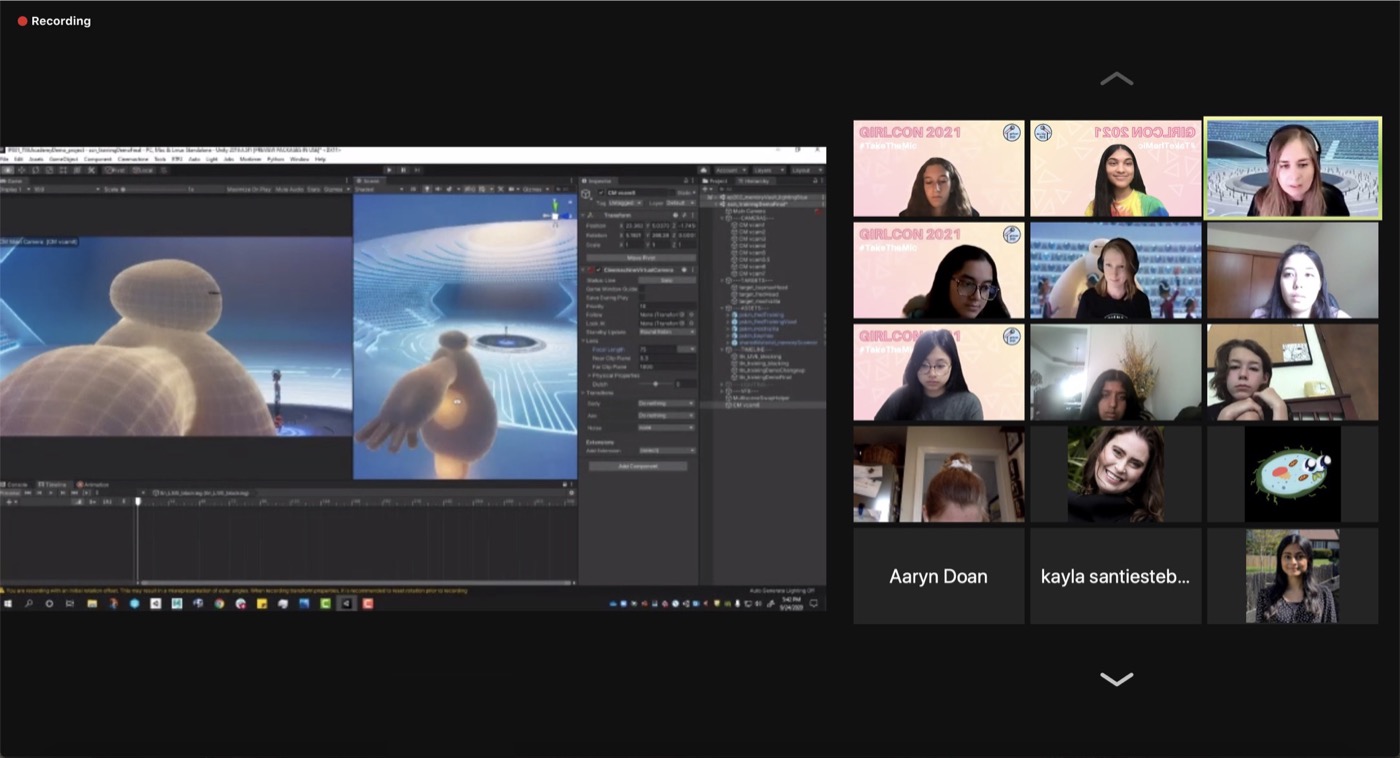Screen dimensions: 1400x758
Task: Click the Pause button in Unity
Action: click(x=403, y=170)
